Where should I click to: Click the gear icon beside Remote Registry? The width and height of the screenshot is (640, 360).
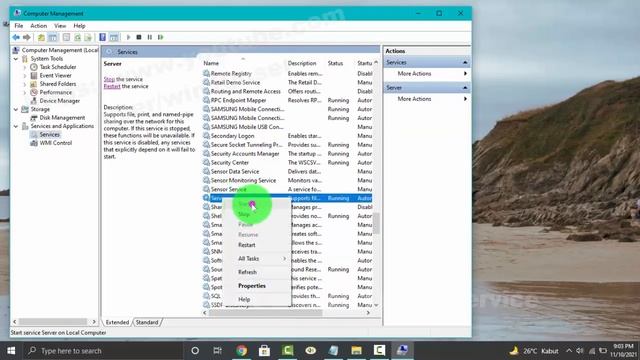click(x=206, y=73)
